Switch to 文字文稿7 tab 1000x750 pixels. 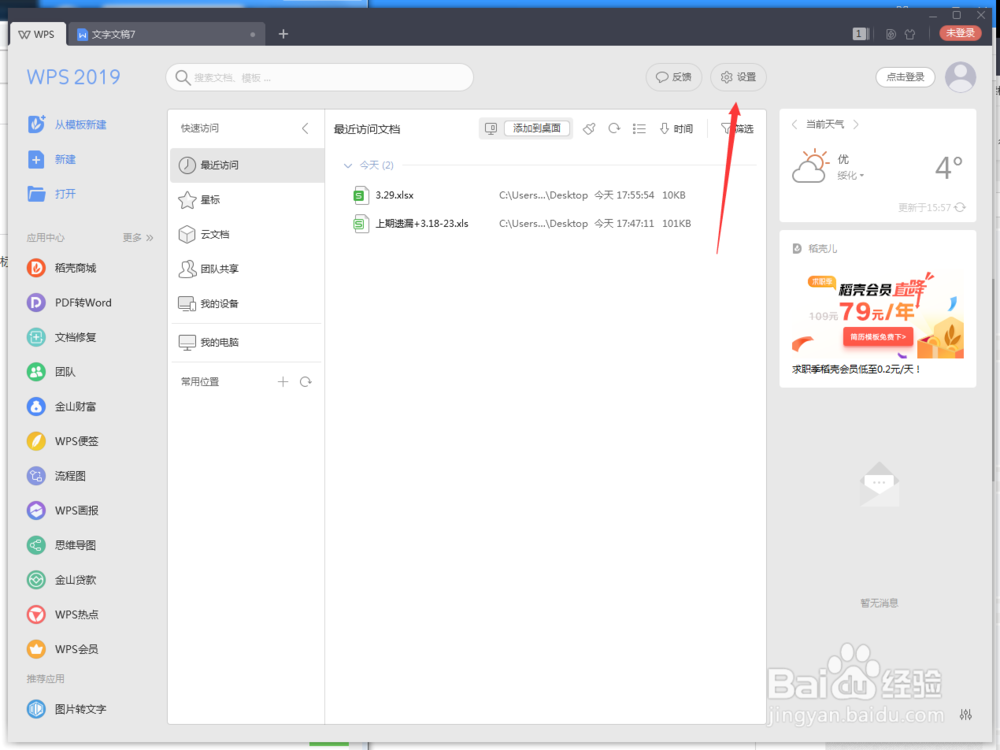click(166, 34)
